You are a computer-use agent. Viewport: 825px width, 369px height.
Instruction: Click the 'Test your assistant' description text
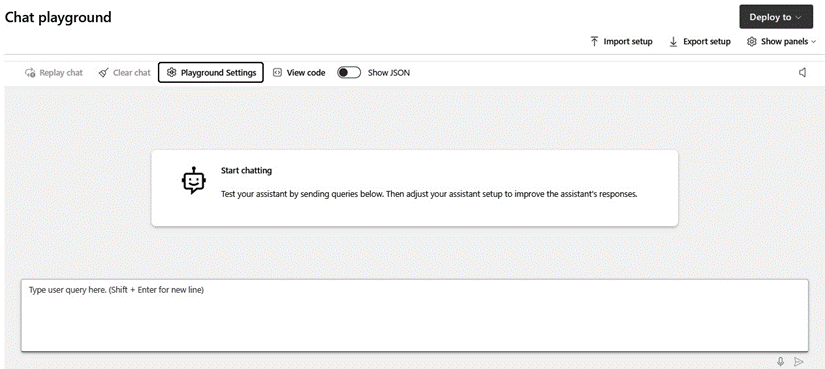tap(429, 194)
